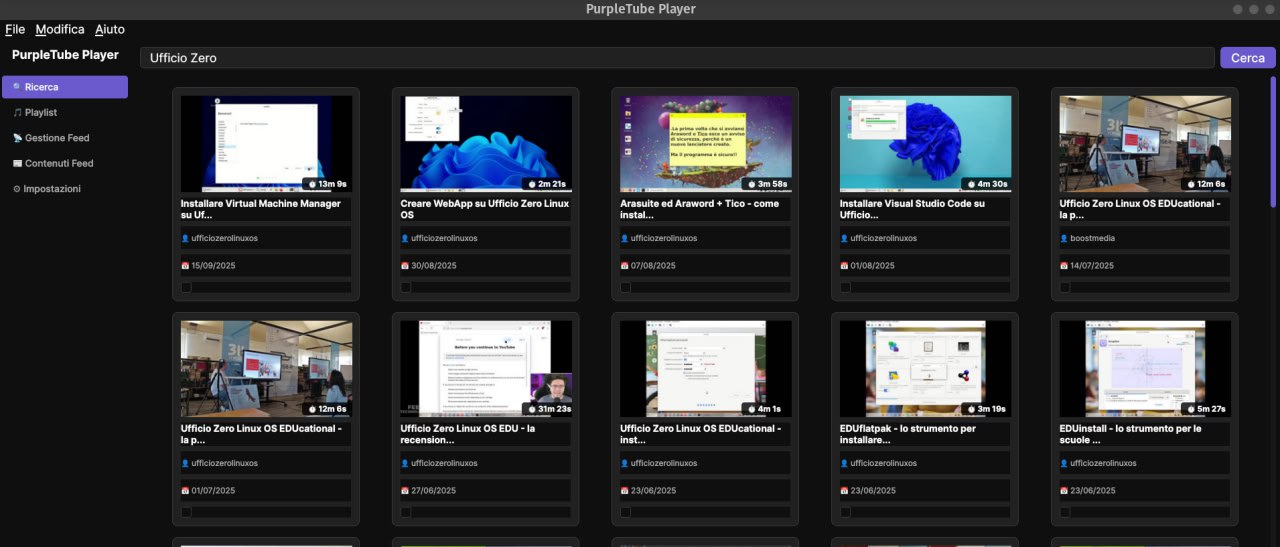Open the Aiuto menu

click(110, 30)
